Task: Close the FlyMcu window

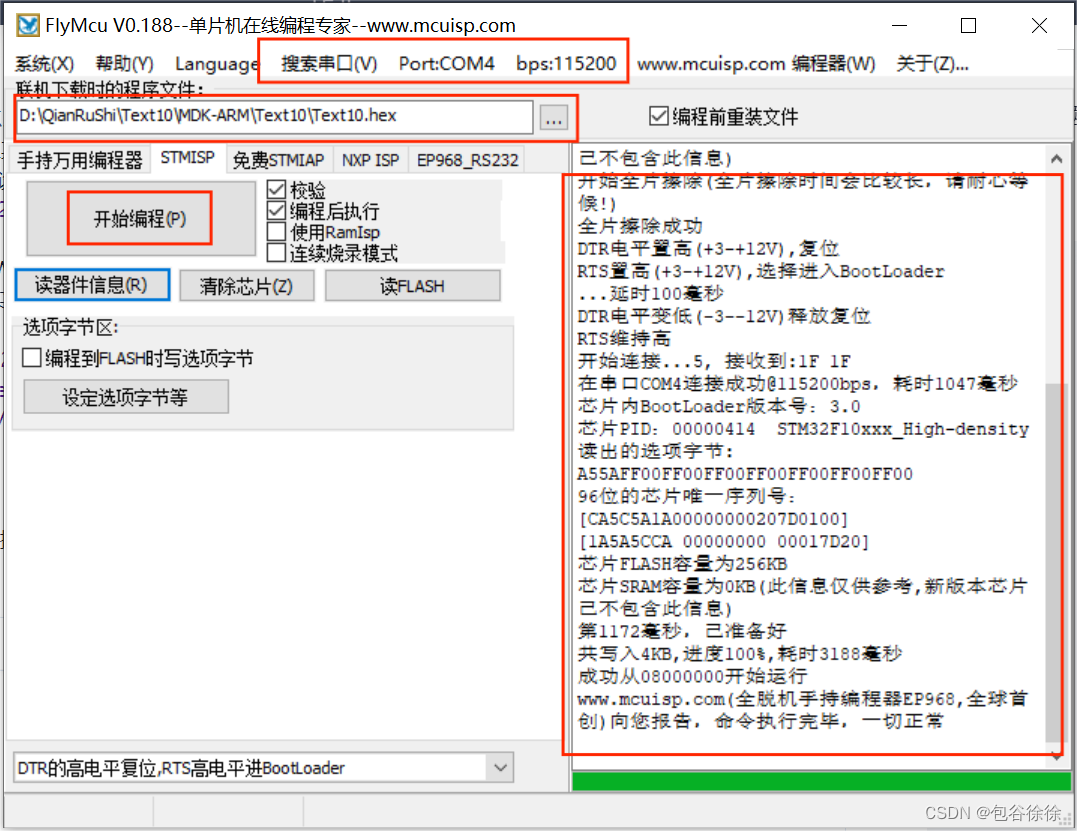Action: (x=1039, y=25)
